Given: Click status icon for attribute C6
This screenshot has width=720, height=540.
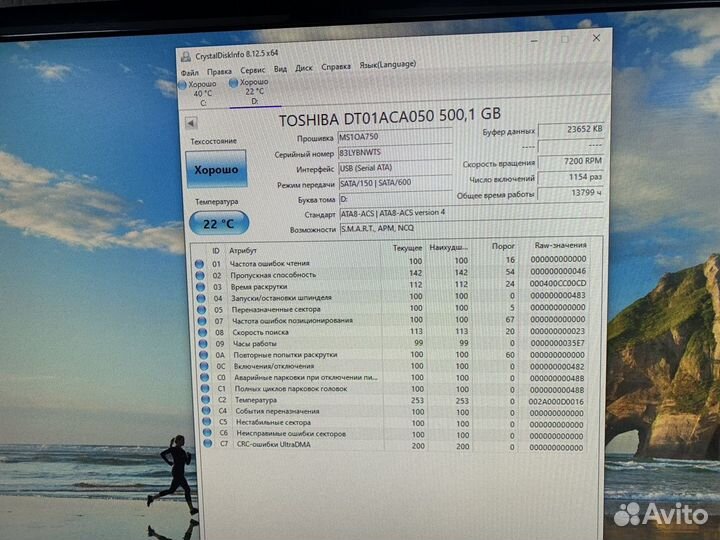Looking at the screenshot, I should (207, 433).
